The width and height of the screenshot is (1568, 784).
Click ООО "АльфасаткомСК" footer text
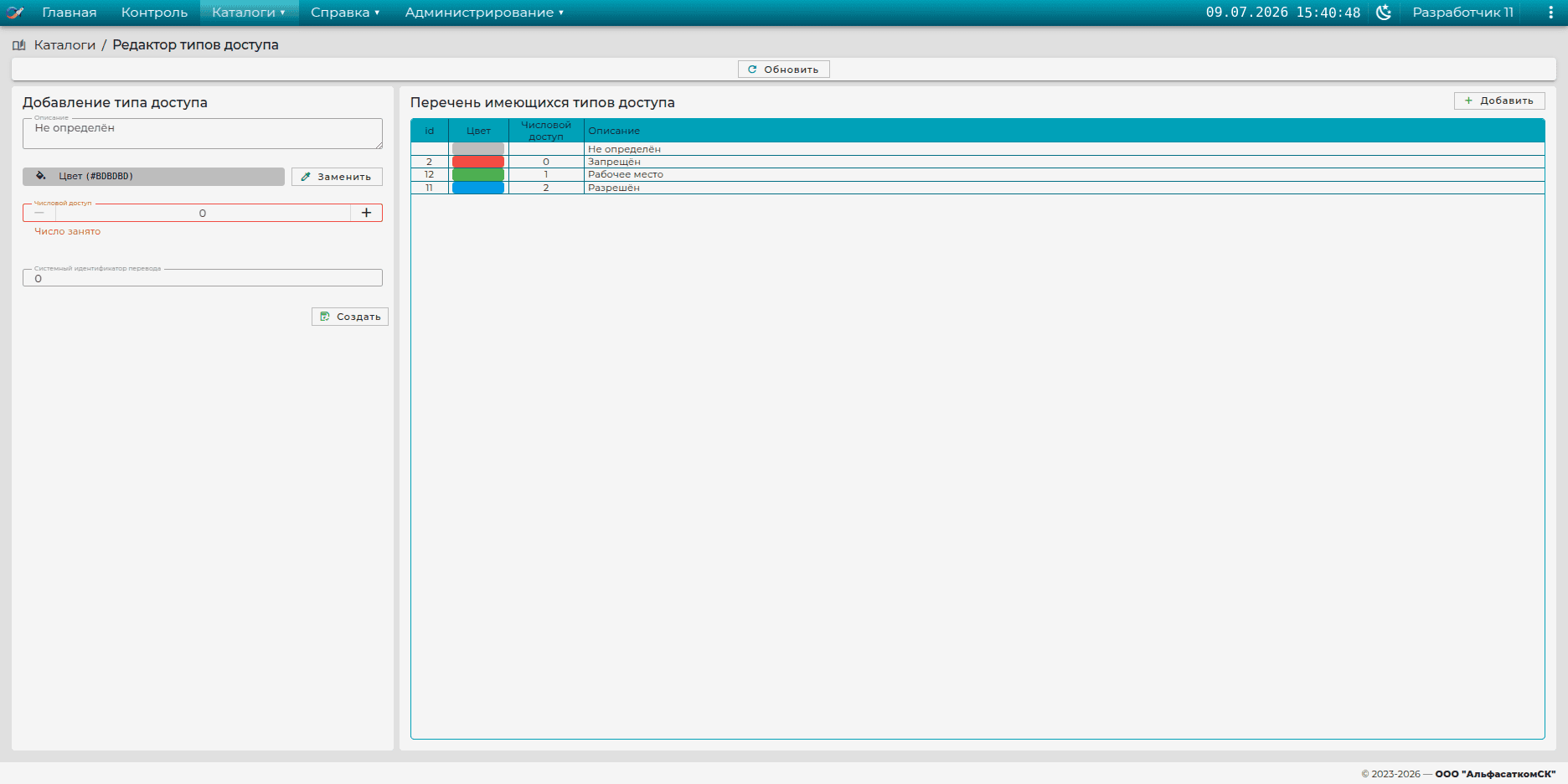point(1495,774)
